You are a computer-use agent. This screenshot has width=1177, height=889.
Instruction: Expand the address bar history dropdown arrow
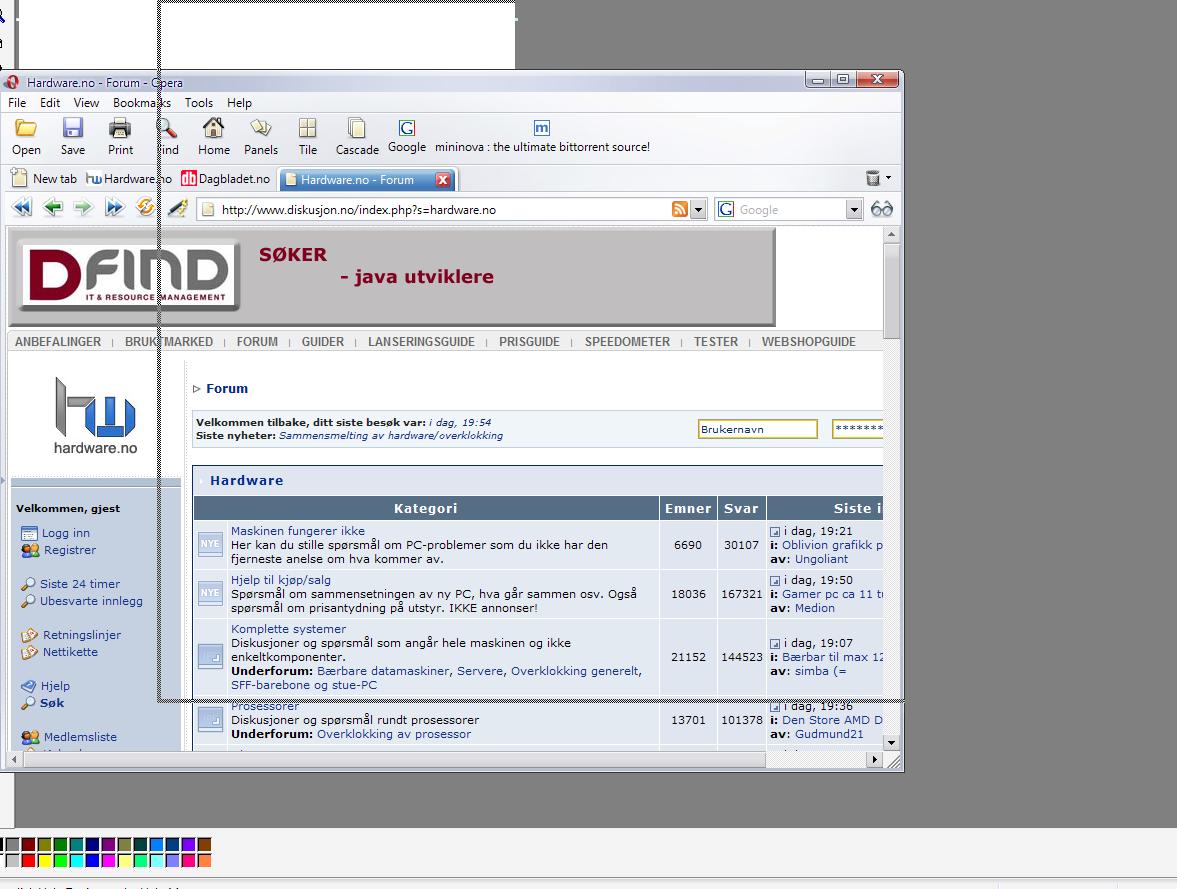pos(699,209)
